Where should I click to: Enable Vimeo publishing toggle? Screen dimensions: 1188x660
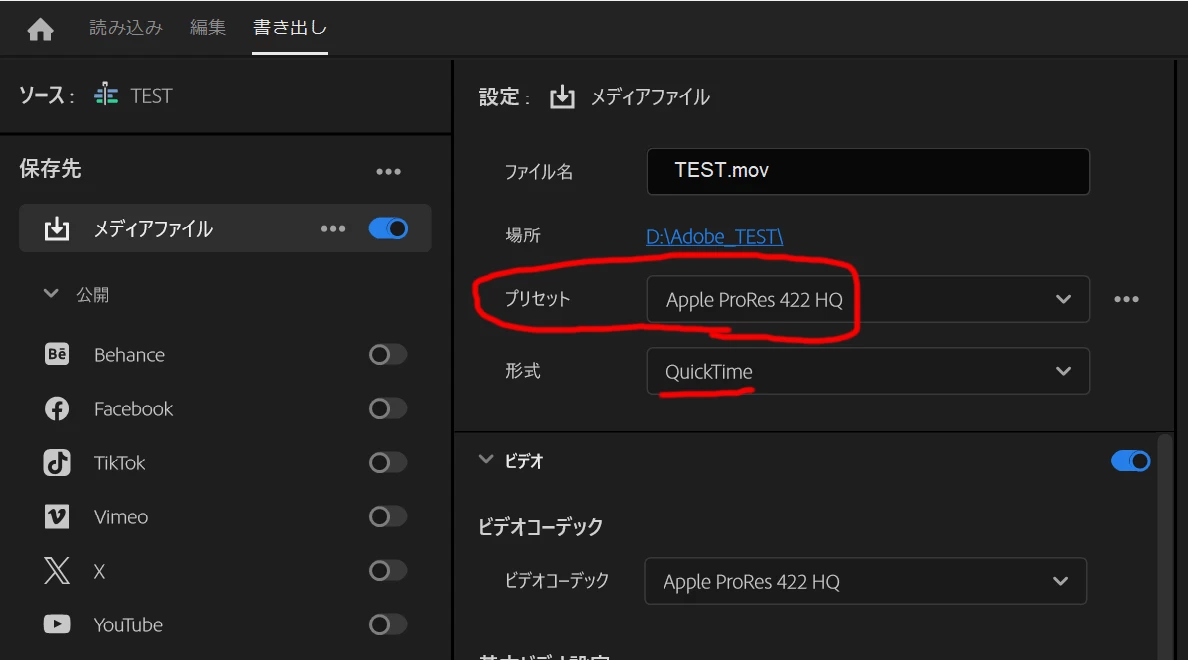point(388,517)
